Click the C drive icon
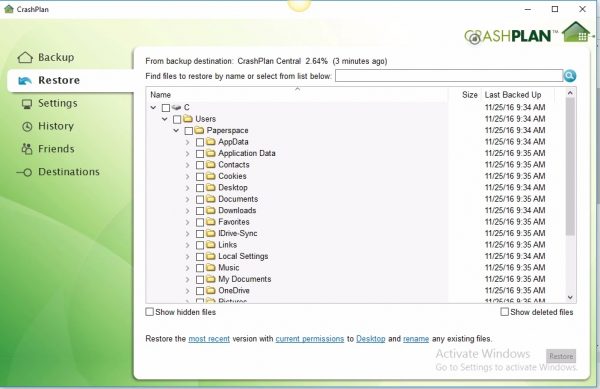 click(x=176, y=107)
